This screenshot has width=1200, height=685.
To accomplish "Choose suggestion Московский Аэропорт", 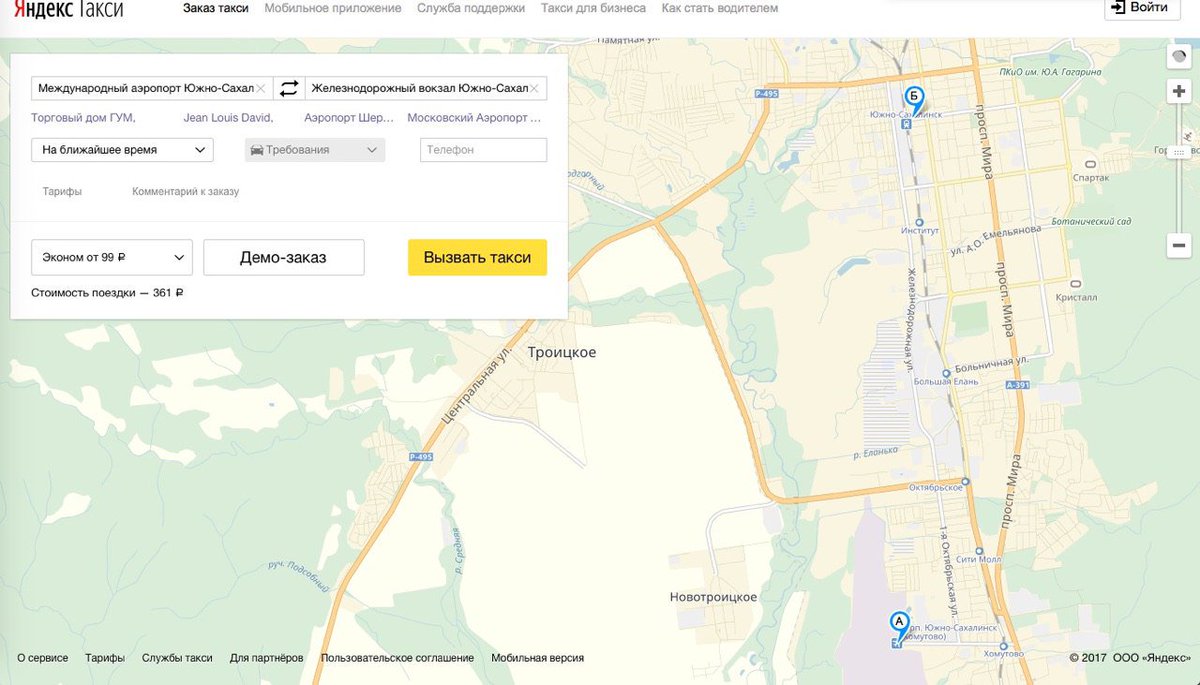I will pyautogui.click(x=474, y=118).
